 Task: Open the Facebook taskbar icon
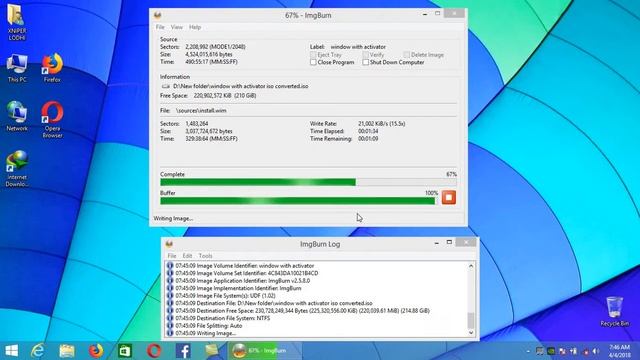[183, 351]
